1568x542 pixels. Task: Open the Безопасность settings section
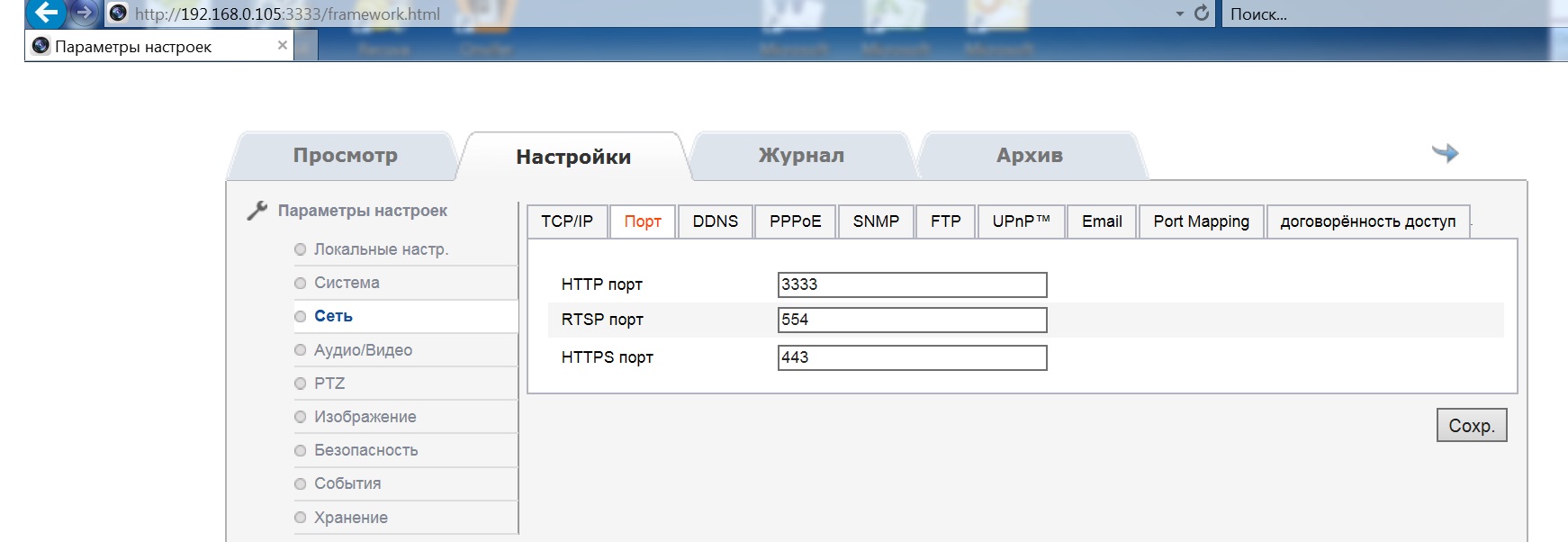click(365, 450)
